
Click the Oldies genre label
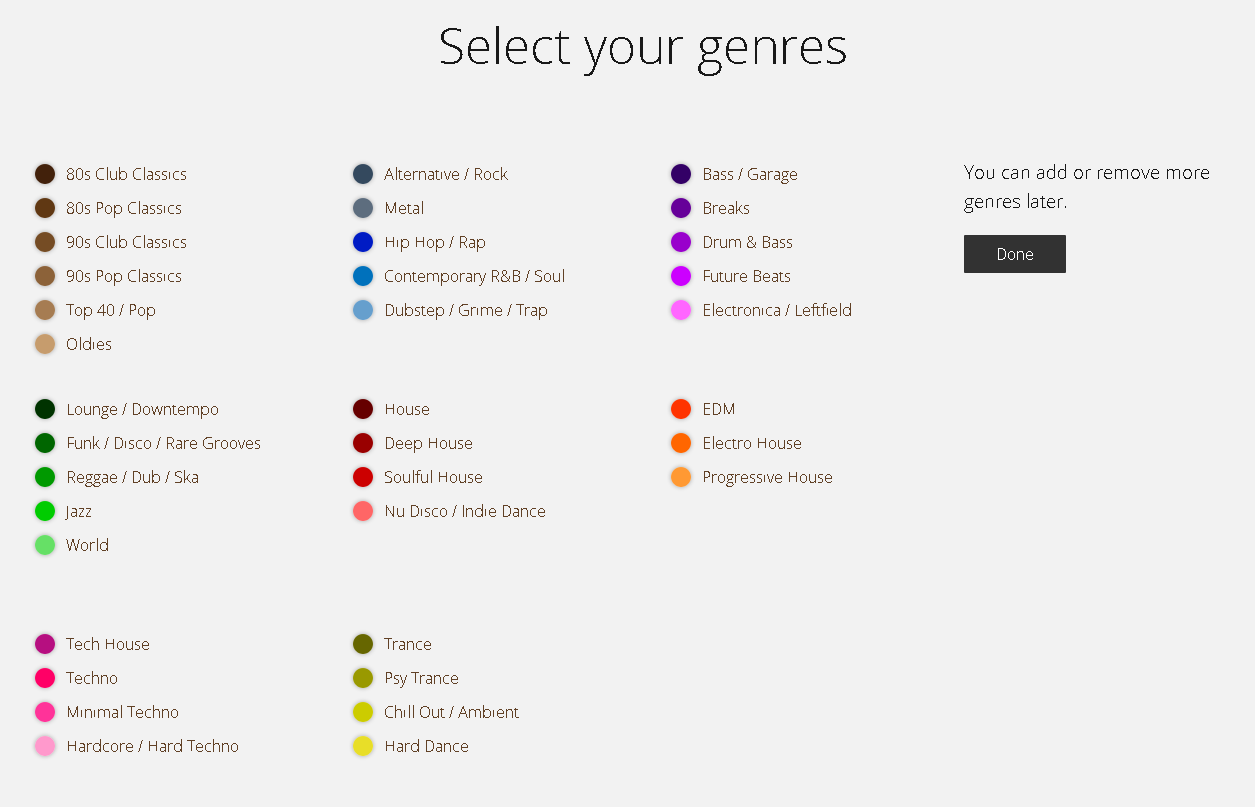click(89, 344)
